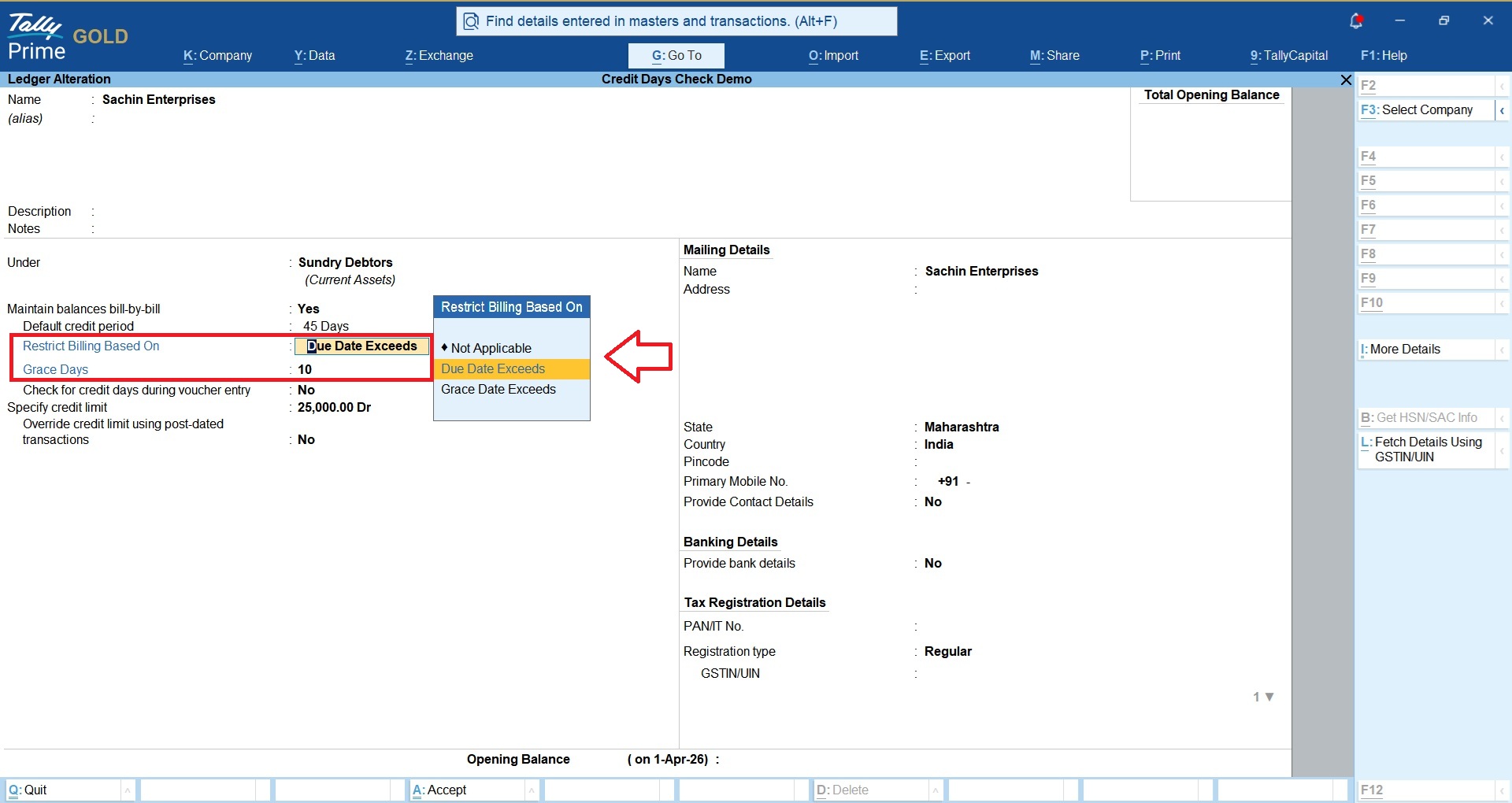Click the Country value India
Screen dimensions: 1512x803
(939, 444)
